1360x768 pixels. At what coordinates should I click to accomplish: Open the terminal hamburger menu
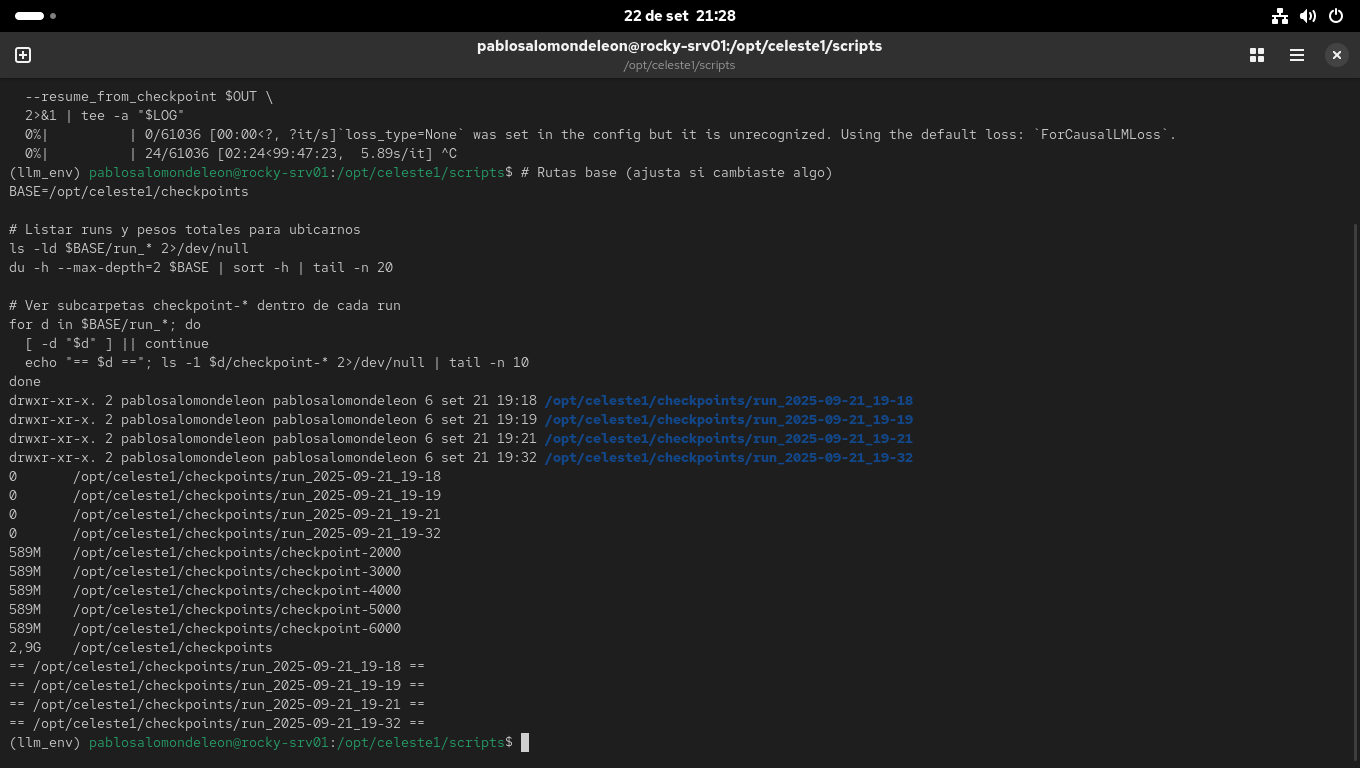click(1297, 55)
